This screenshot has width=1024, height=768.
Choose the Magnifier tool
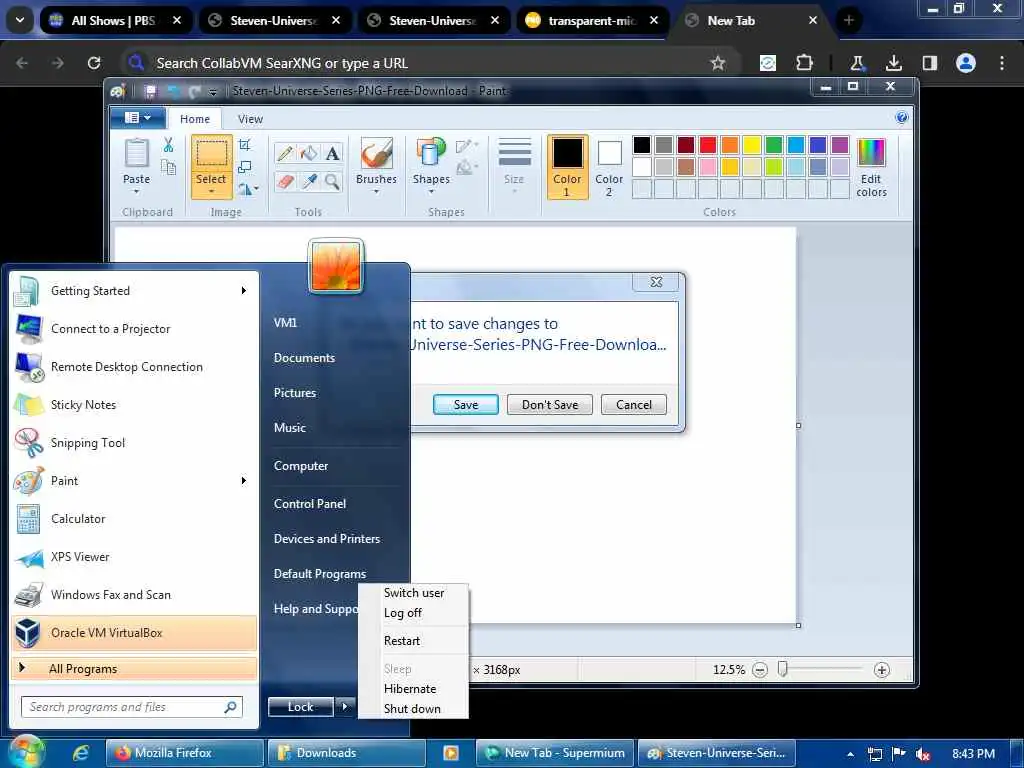coord(332,181)
